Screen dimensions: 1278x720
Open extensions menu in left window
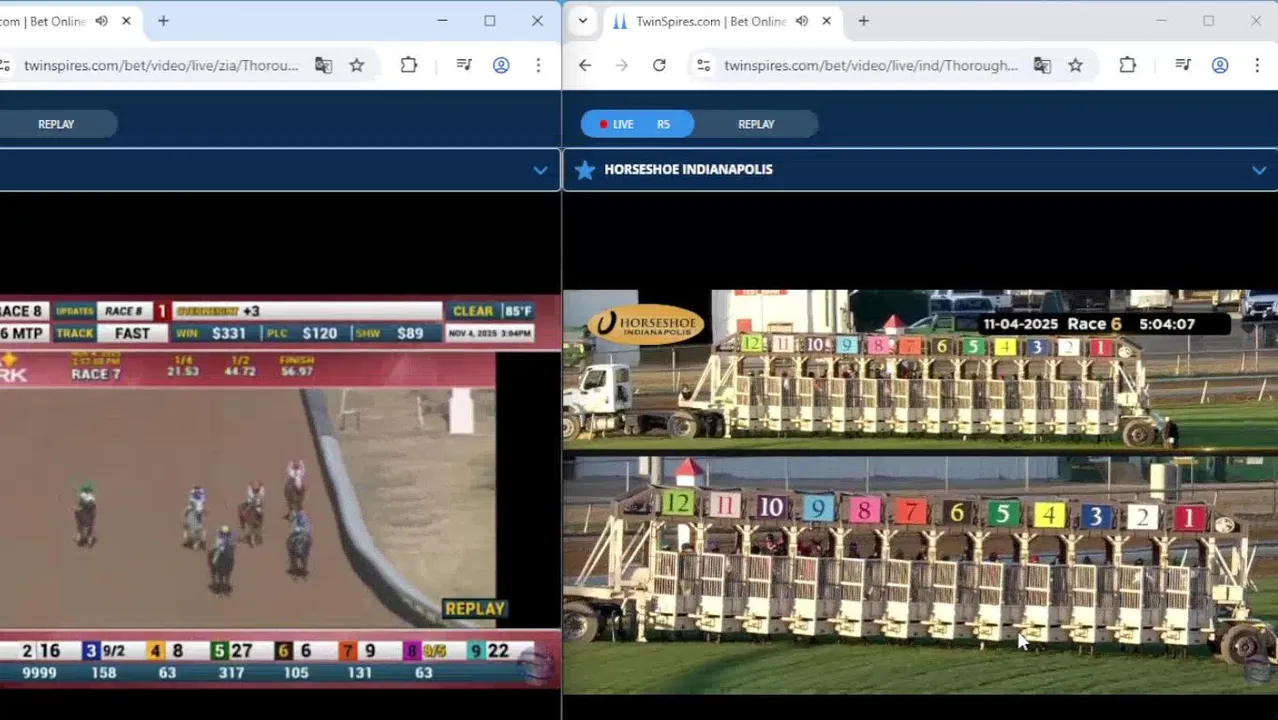(x=409, y=65)
